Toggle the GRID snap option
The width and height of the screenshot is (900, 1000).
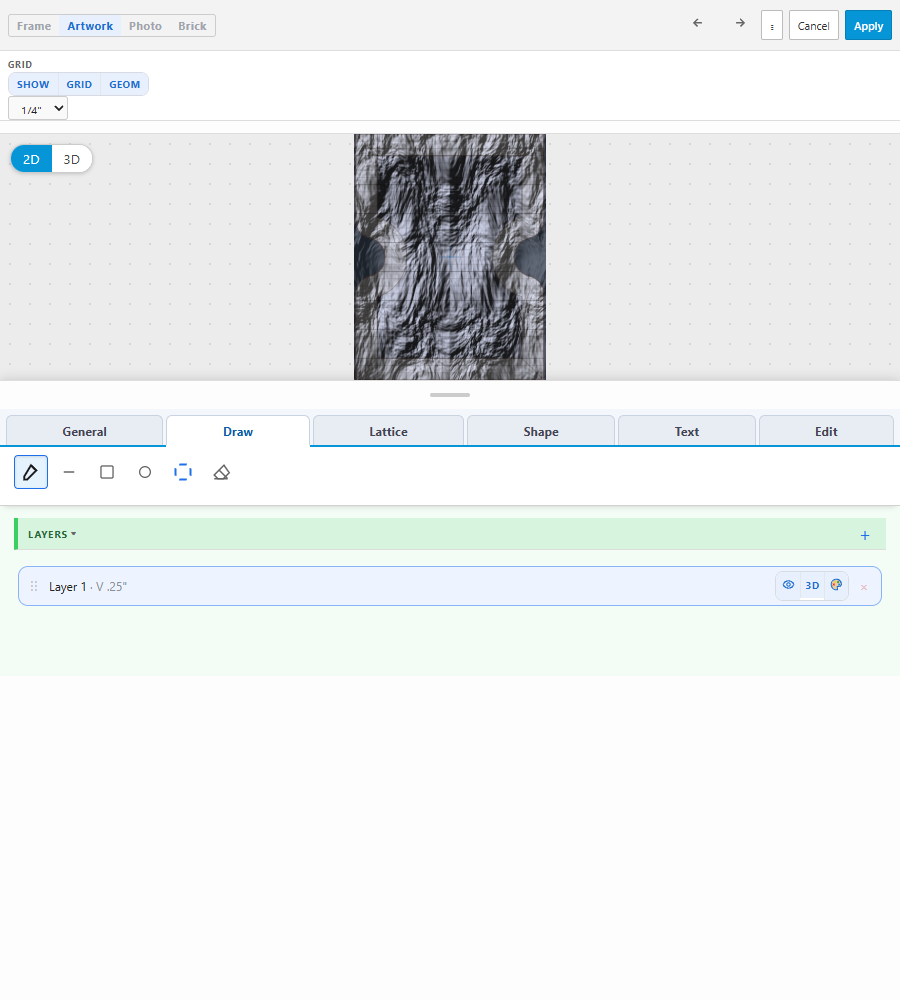pyautogui.click(x=79, y=84)
